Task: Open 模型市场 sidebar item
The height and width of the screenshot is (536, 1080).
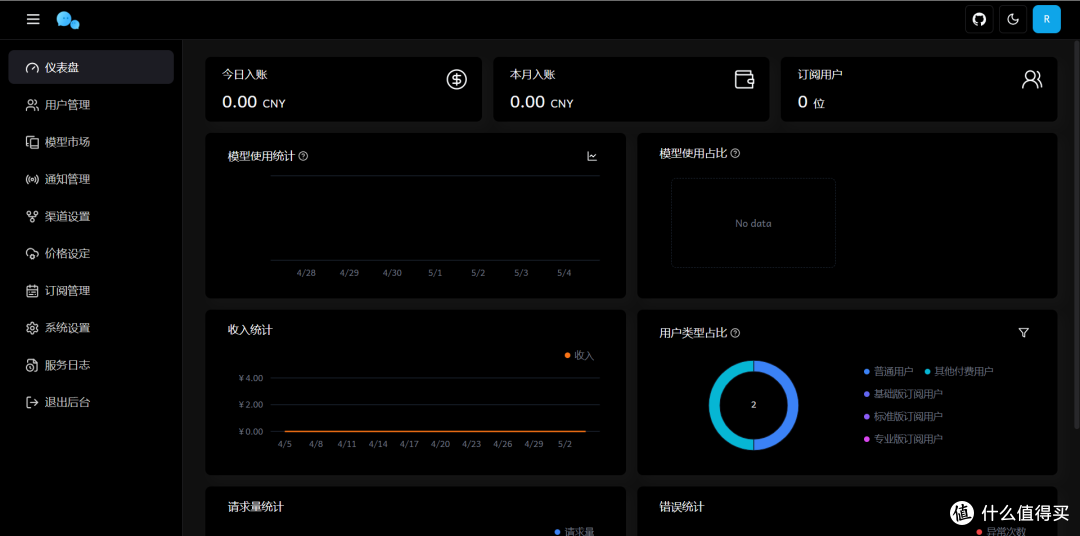Action: tap(91, 142)
